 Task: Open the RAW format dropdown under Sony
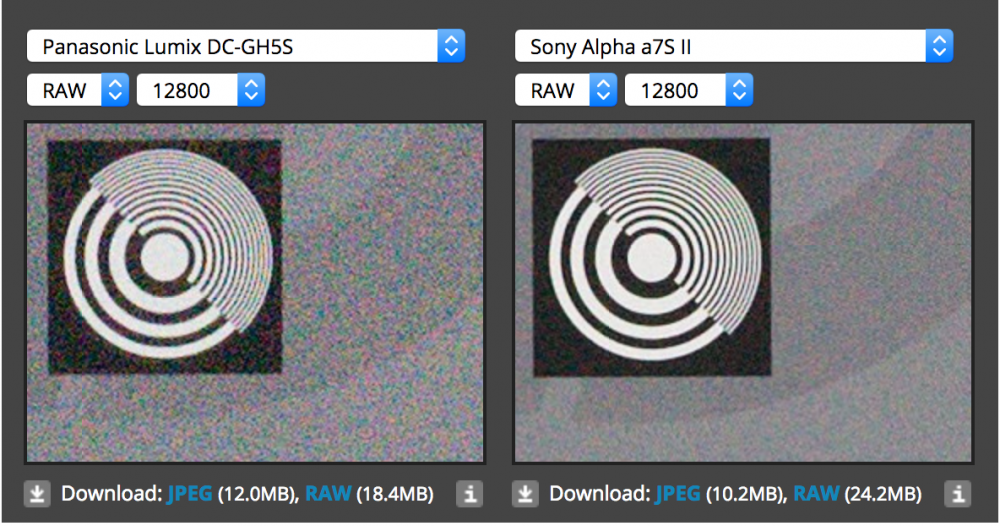coord(566,90)
